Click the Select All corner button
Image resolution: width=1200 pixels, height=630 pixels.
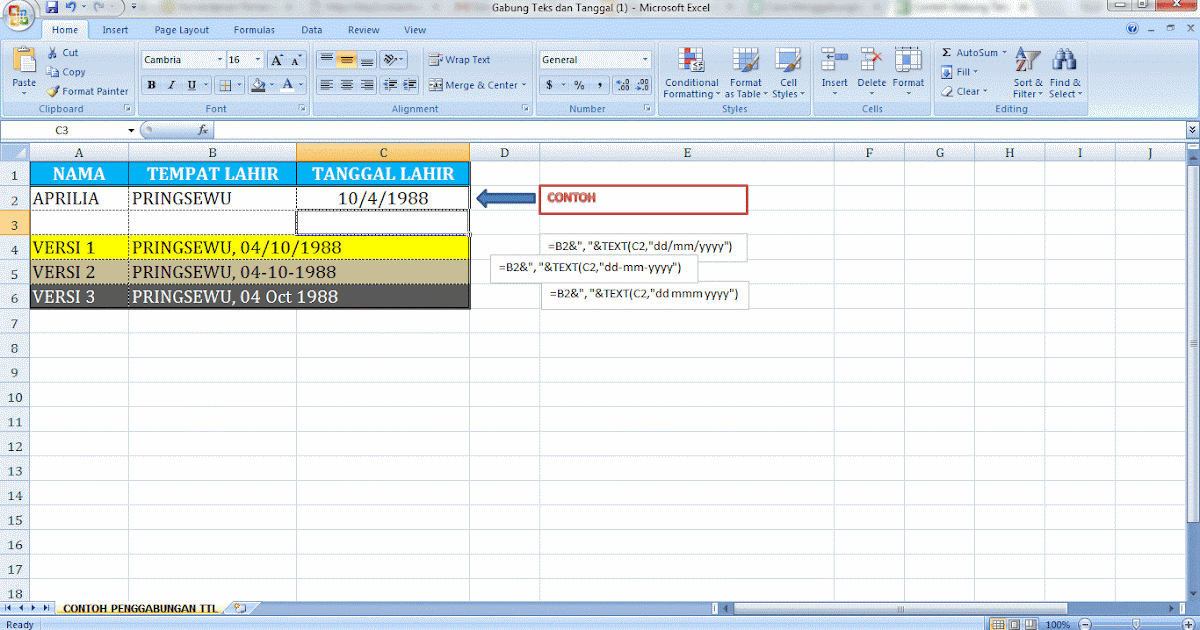point(15,152)
